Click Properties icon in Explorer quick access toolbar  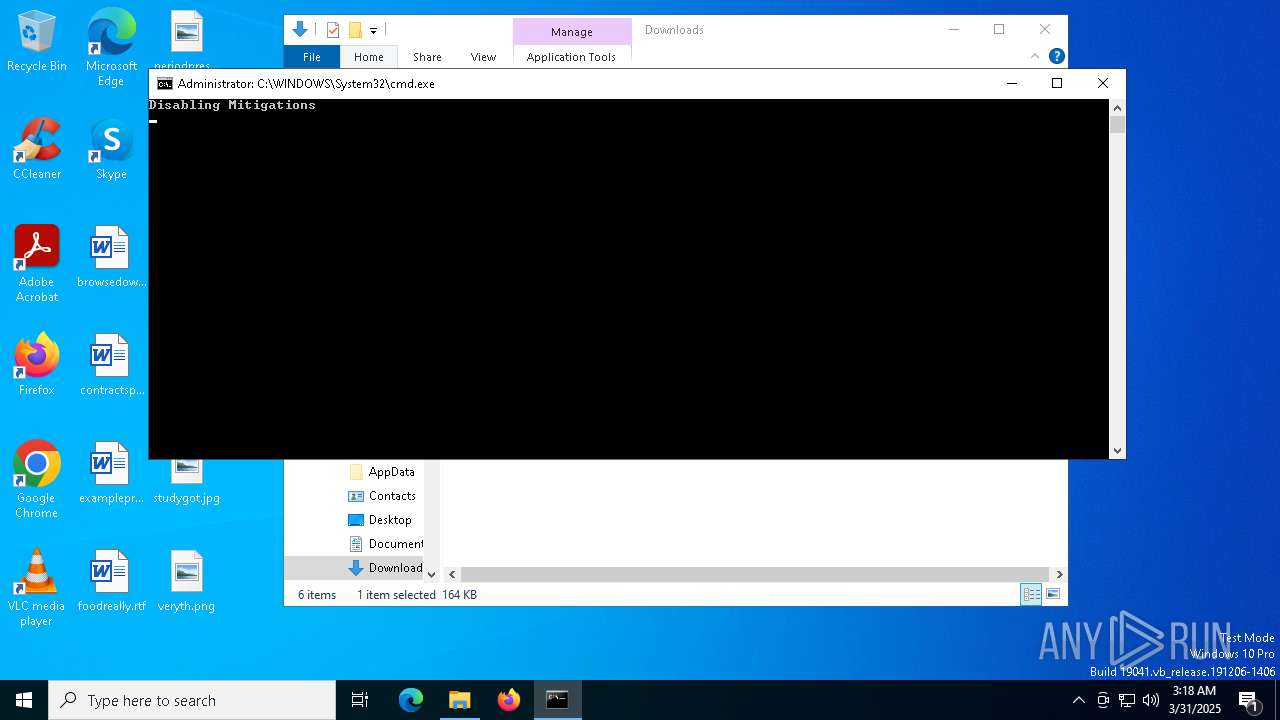point(333,30)
